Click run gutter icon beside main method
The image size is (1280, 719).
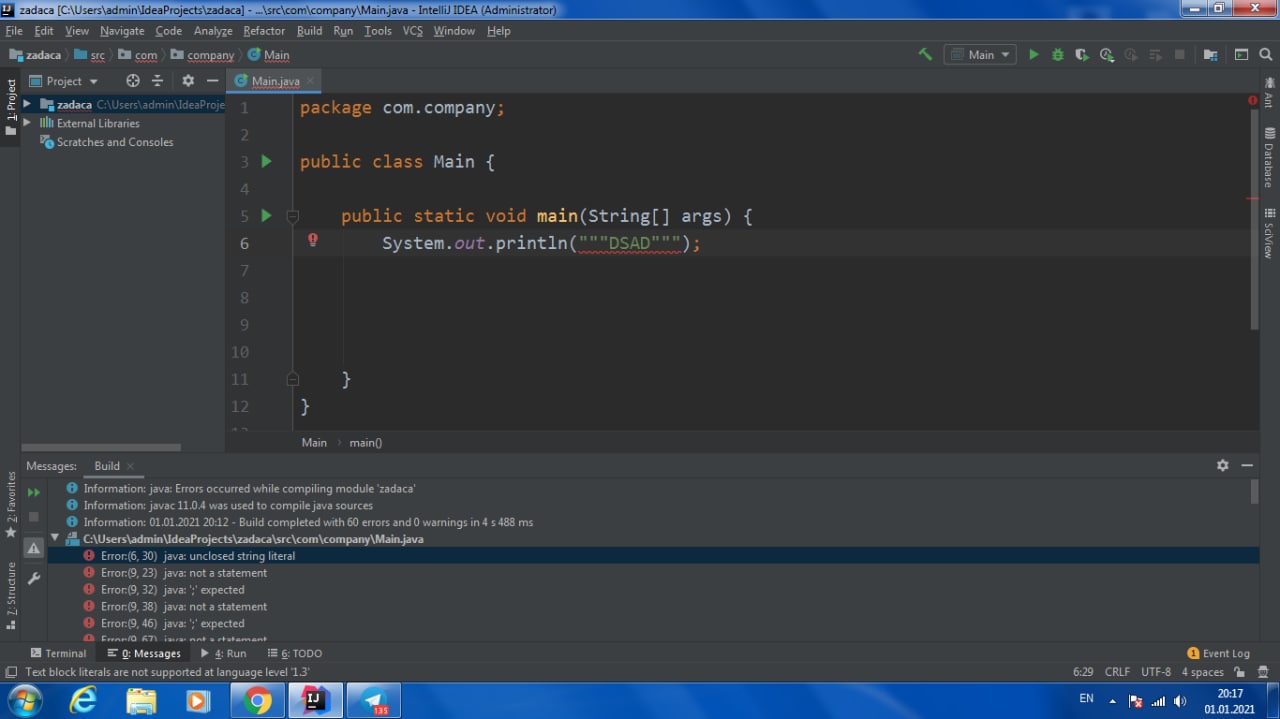(x=266, y=215)
